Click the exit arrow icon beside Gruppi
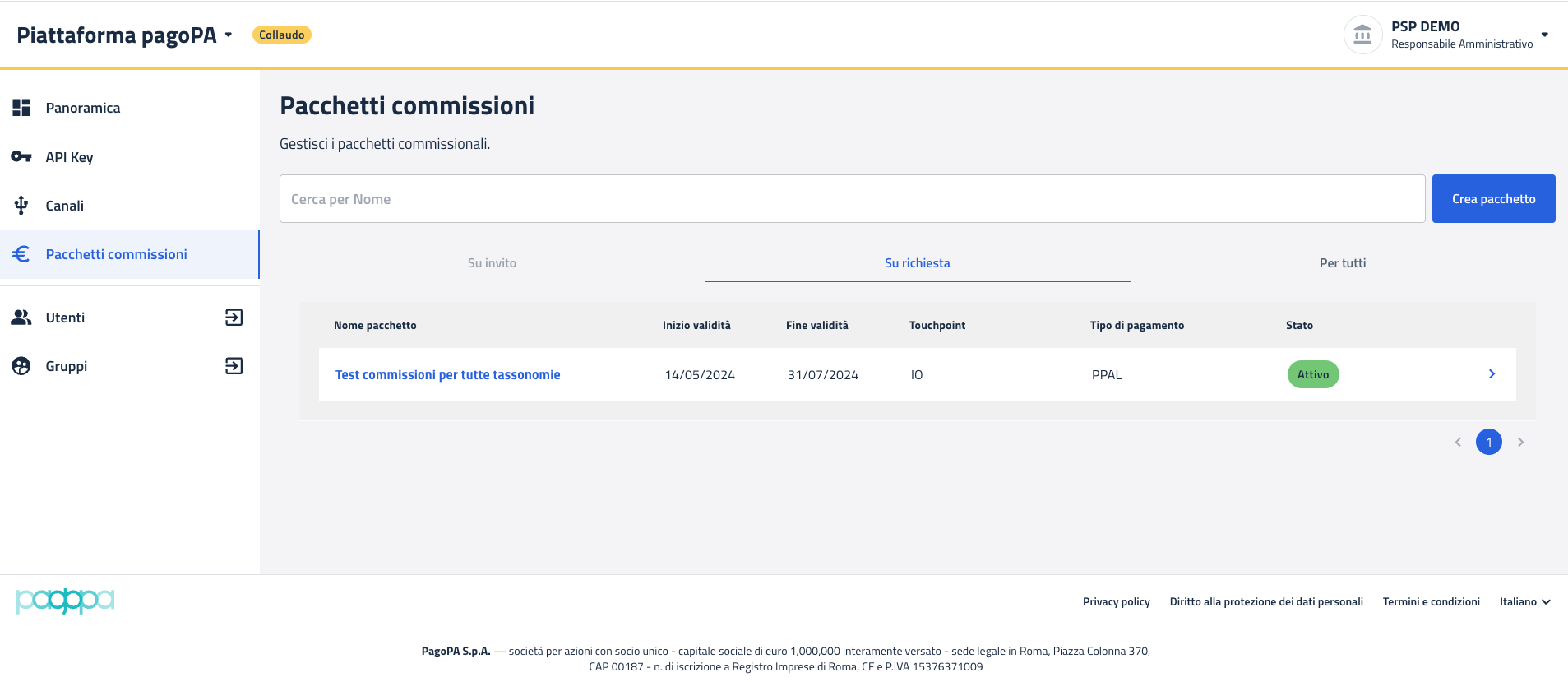Screen dimensions: 1568x682 pos(234,366)
